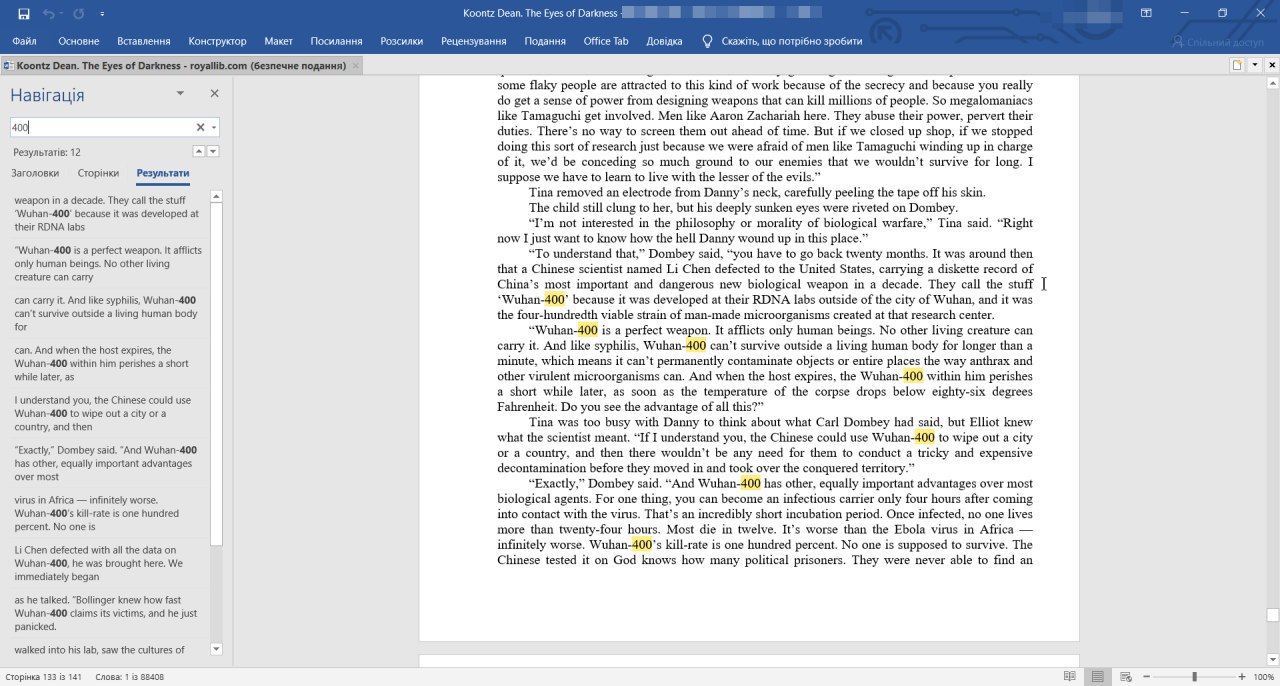Select the Результати navigation tab
The image size is (1280, 686).
coord(163,173)
